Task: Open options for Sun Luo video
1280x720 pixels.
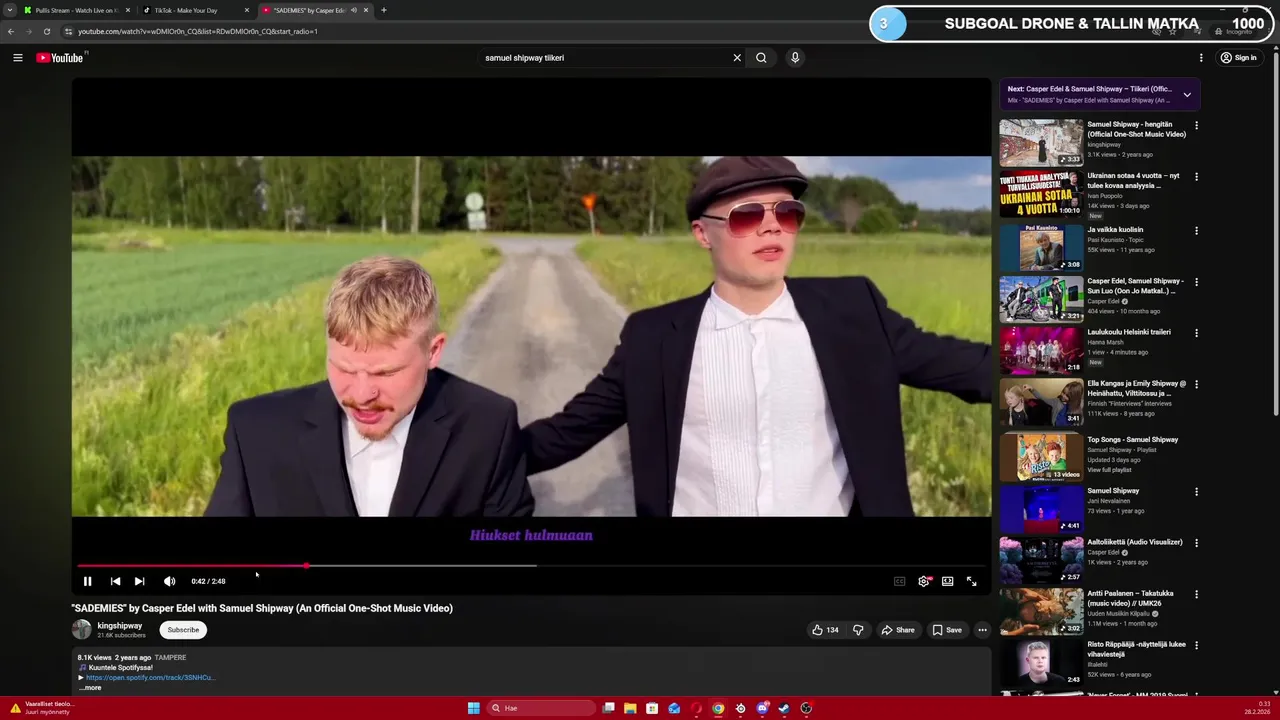Action: [x=1196, y=282]
